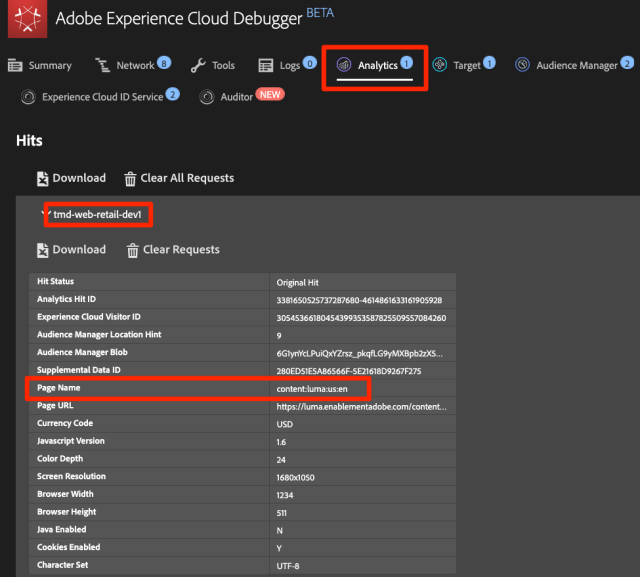Click the Logs table icon

266,65
